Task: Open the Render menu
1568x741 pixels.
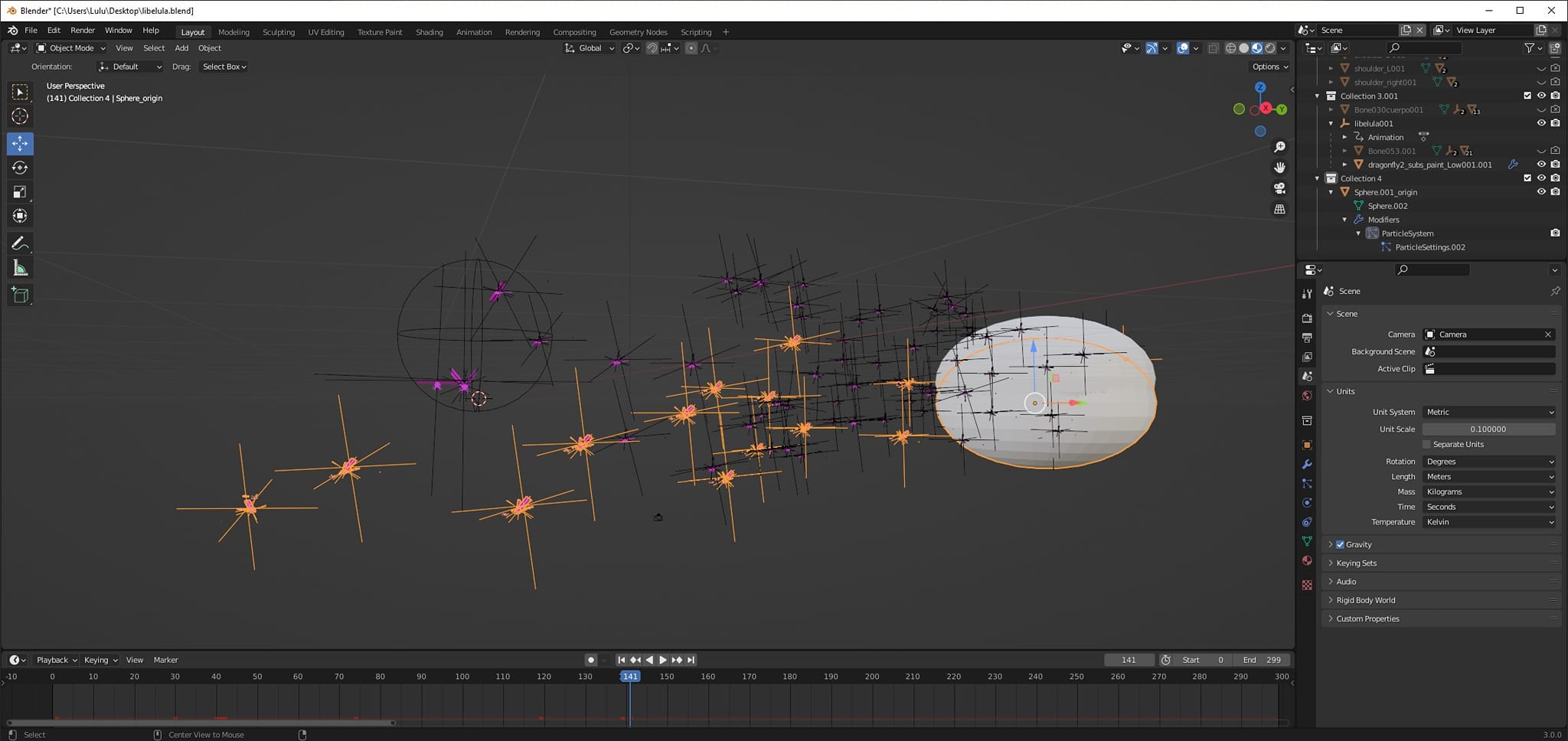Action: (x=83, y=31)
